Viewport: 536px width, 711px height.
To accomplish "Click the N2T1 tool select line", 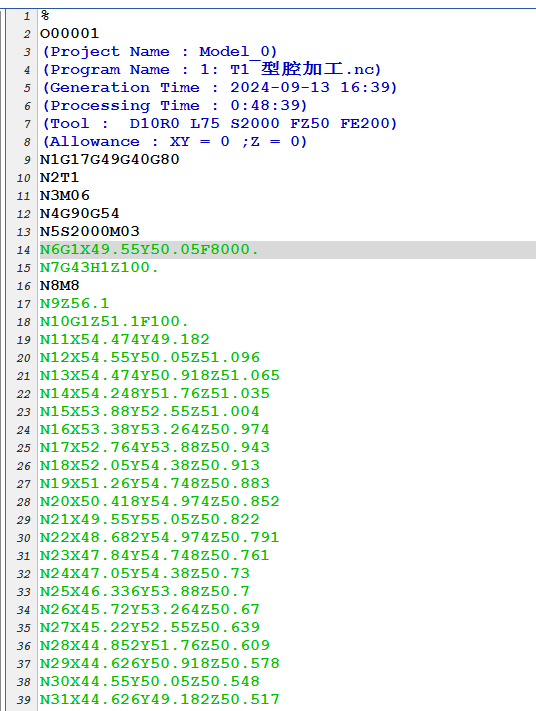I will click(x=59, y=177).
